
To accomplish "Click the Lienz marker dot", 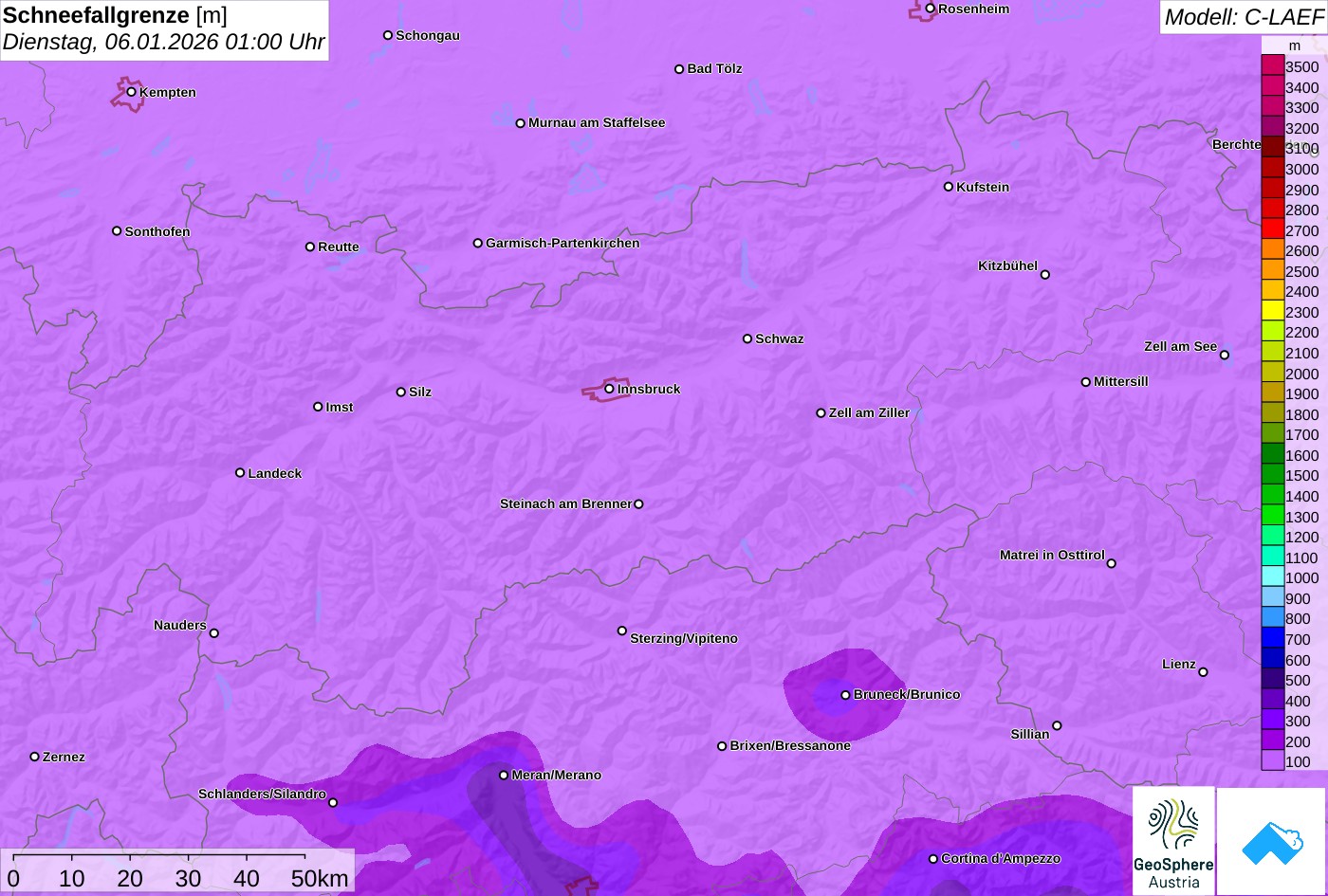I will 1203,672.
